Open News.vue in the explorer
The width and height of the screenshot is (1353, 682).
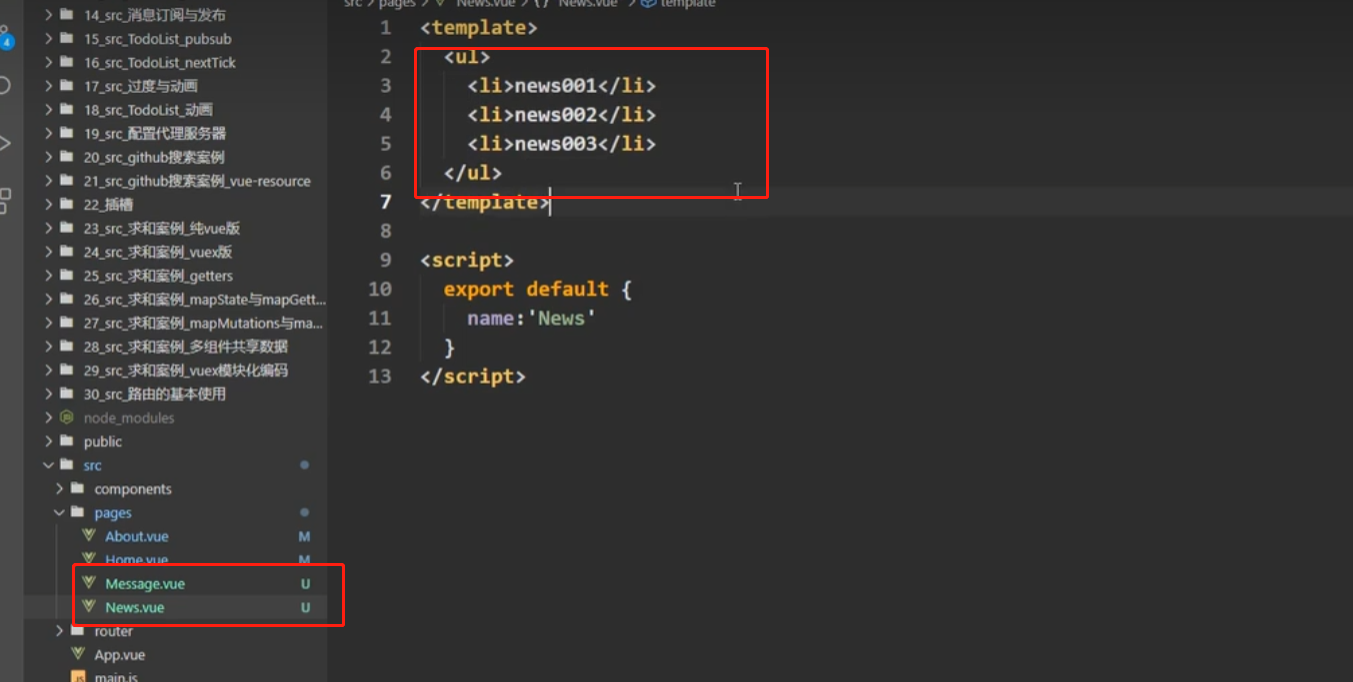(135, 607)
